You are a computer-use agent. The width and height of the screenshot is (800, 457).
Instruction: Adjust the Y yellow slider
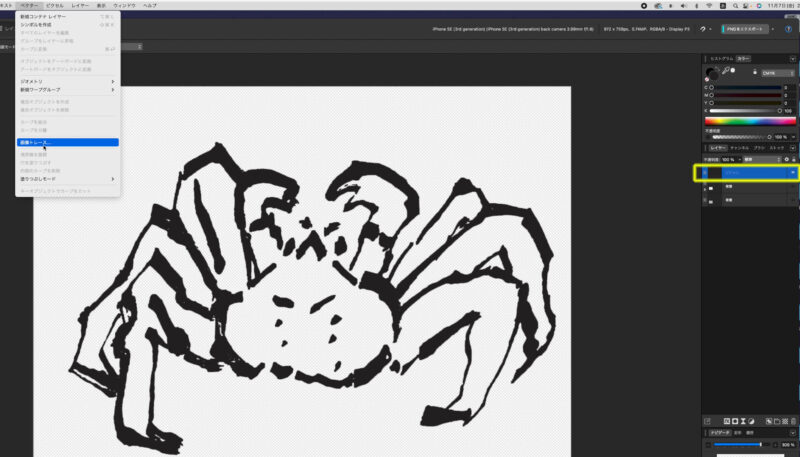click(747, 103)
